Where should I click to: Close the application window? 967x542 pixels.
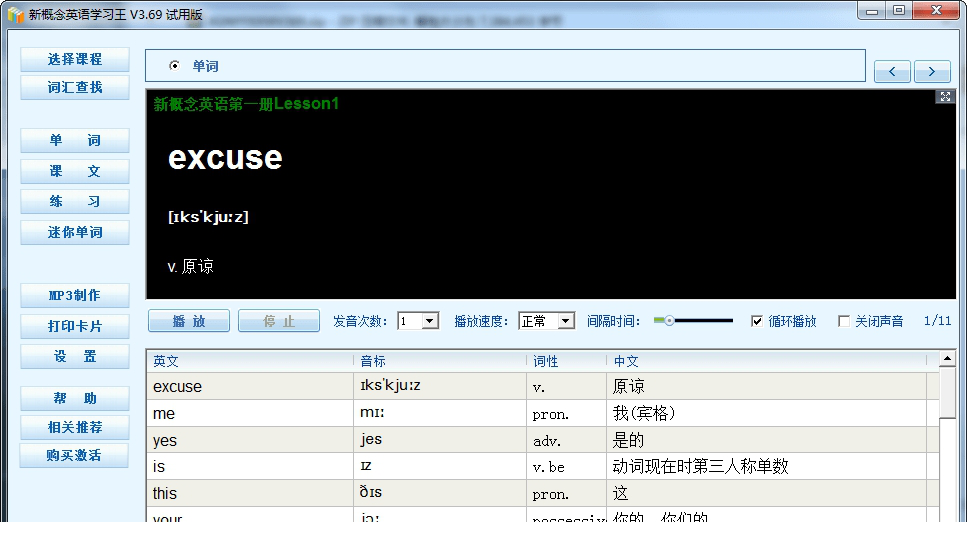936,10
